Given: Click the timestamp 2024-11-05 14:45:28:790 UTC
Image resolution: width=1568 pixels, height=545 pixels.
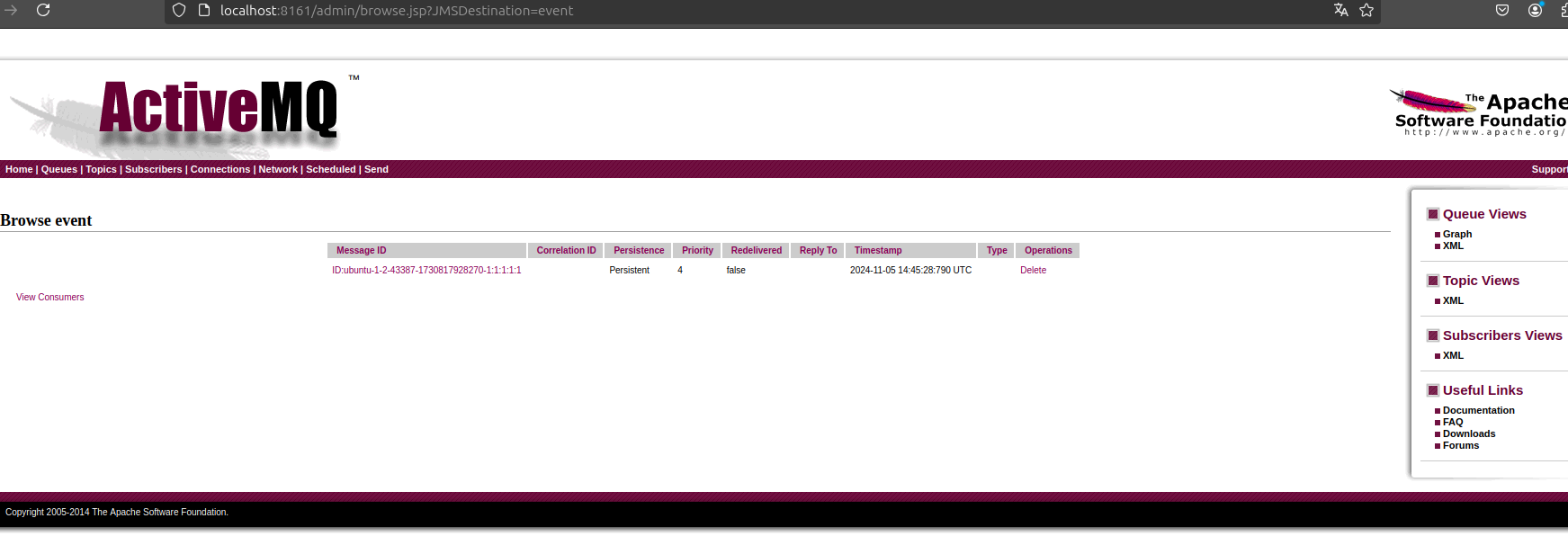Looking at the screenshot, I should [x=910, y=270].
